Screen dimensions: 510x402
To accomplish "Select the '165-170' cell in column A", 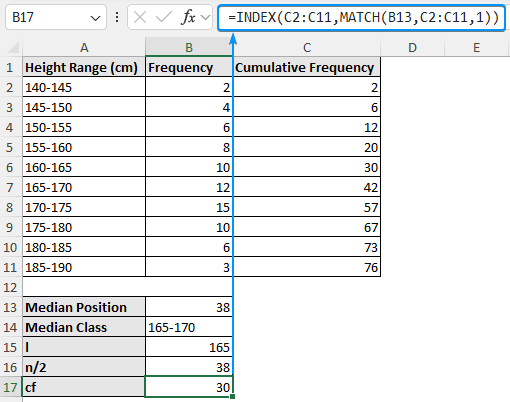I will pyautogui.click(x=84, y=187).
